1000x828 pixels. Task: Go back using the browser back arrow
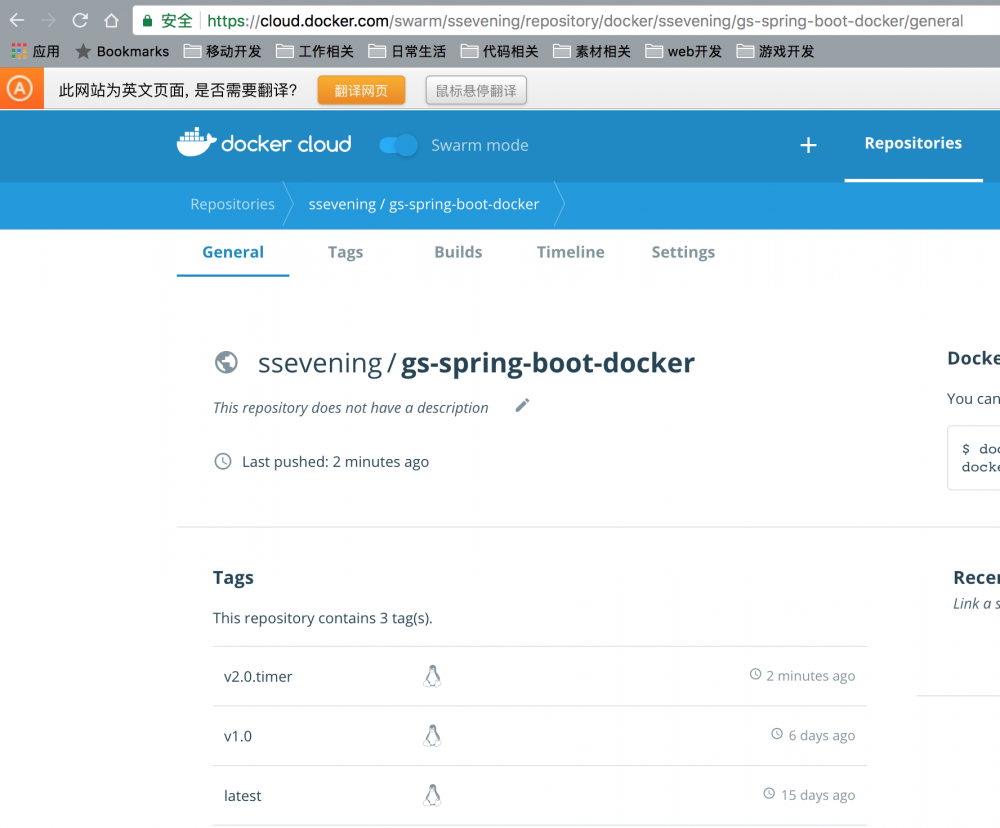(16, 19)
